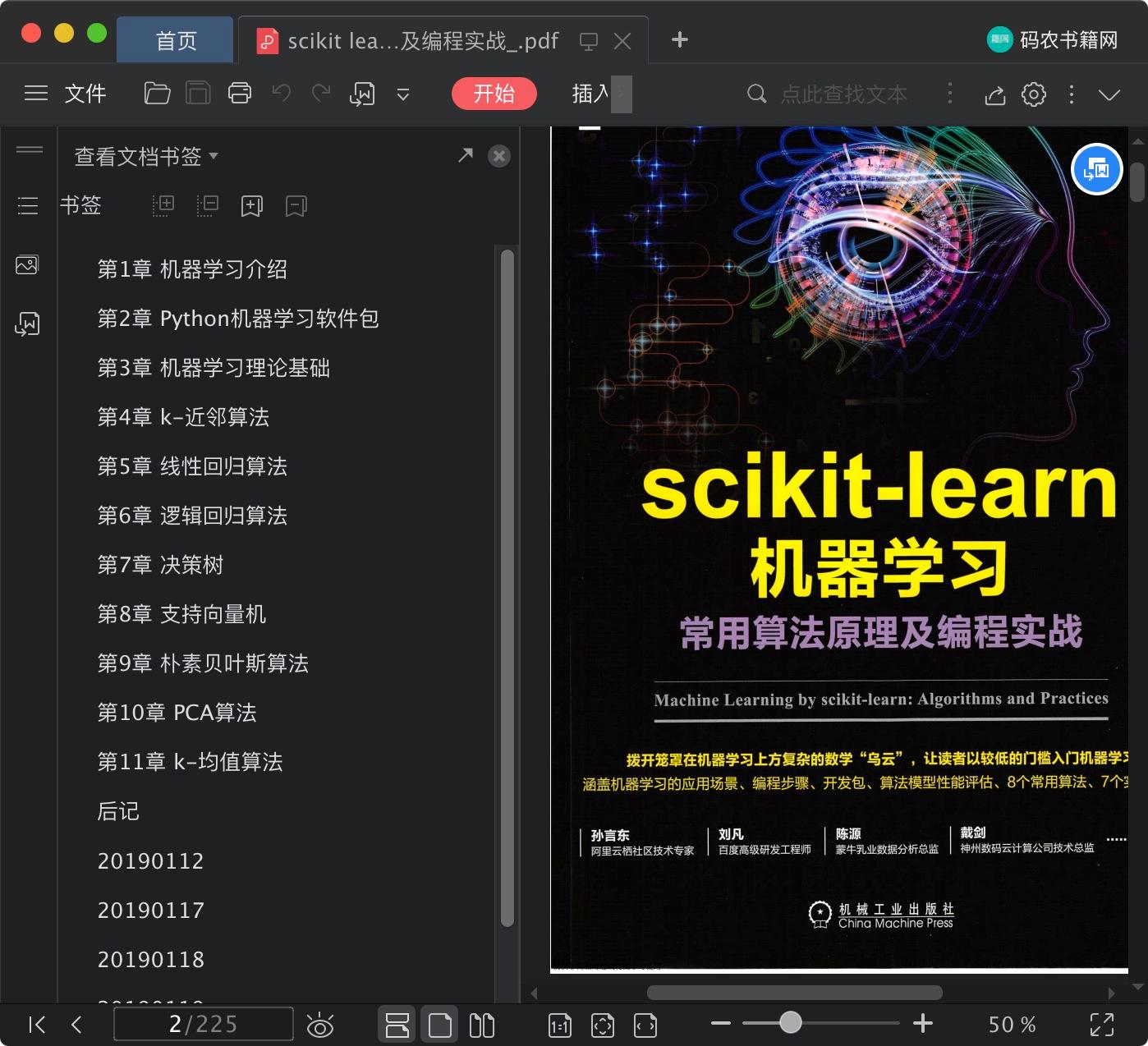Select the 插入 ribbon tab
Image resolution: width=1148 pixels, height=1046 pixels.
point(590,94)
